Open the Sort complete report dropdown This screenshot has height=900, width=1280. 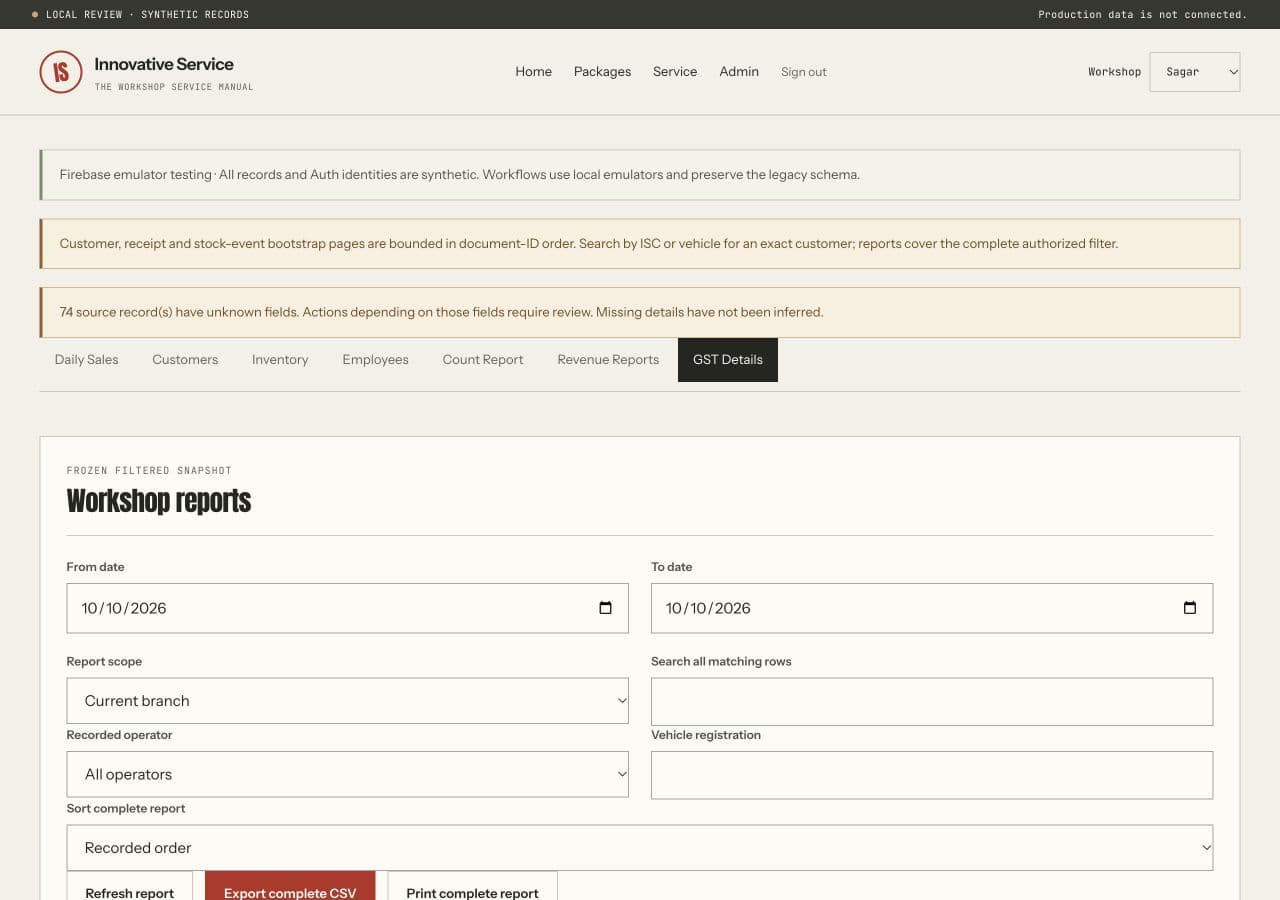click(x=640, y=848)
